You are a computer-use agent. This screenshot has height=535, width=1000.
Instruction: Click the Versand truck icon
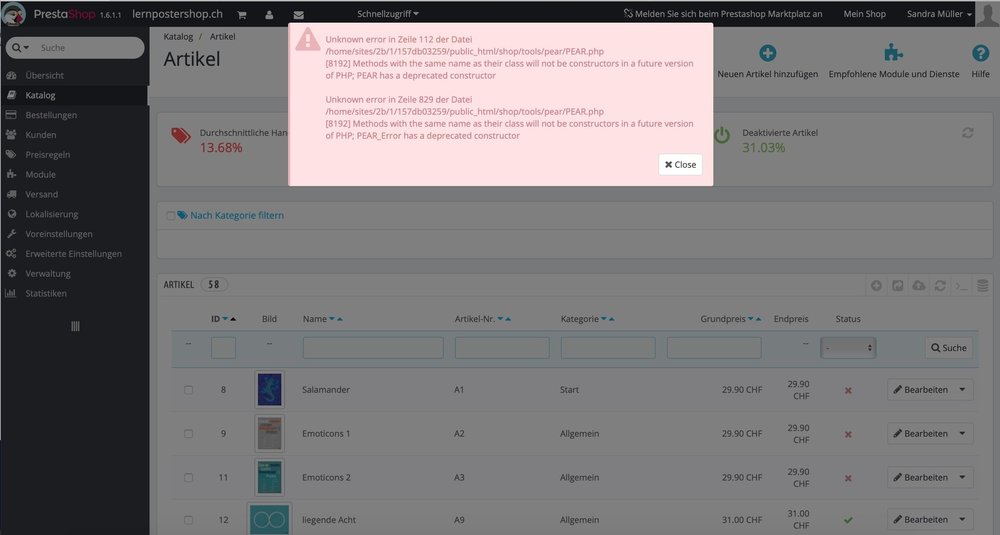(x=11, y=194)
